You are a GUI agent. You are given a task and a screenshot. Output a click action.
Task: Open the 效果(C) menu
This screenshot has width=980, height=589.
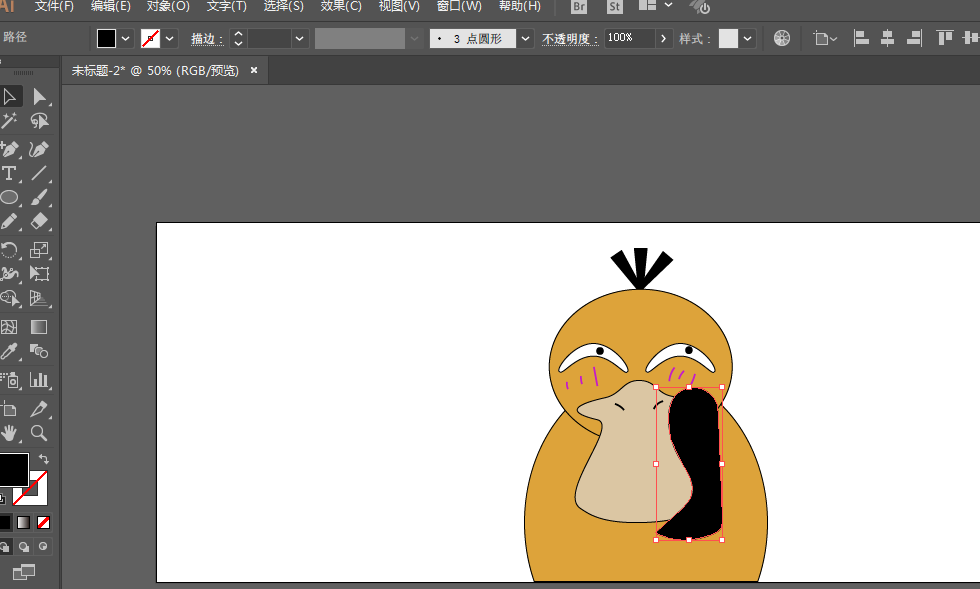[341, 6]
